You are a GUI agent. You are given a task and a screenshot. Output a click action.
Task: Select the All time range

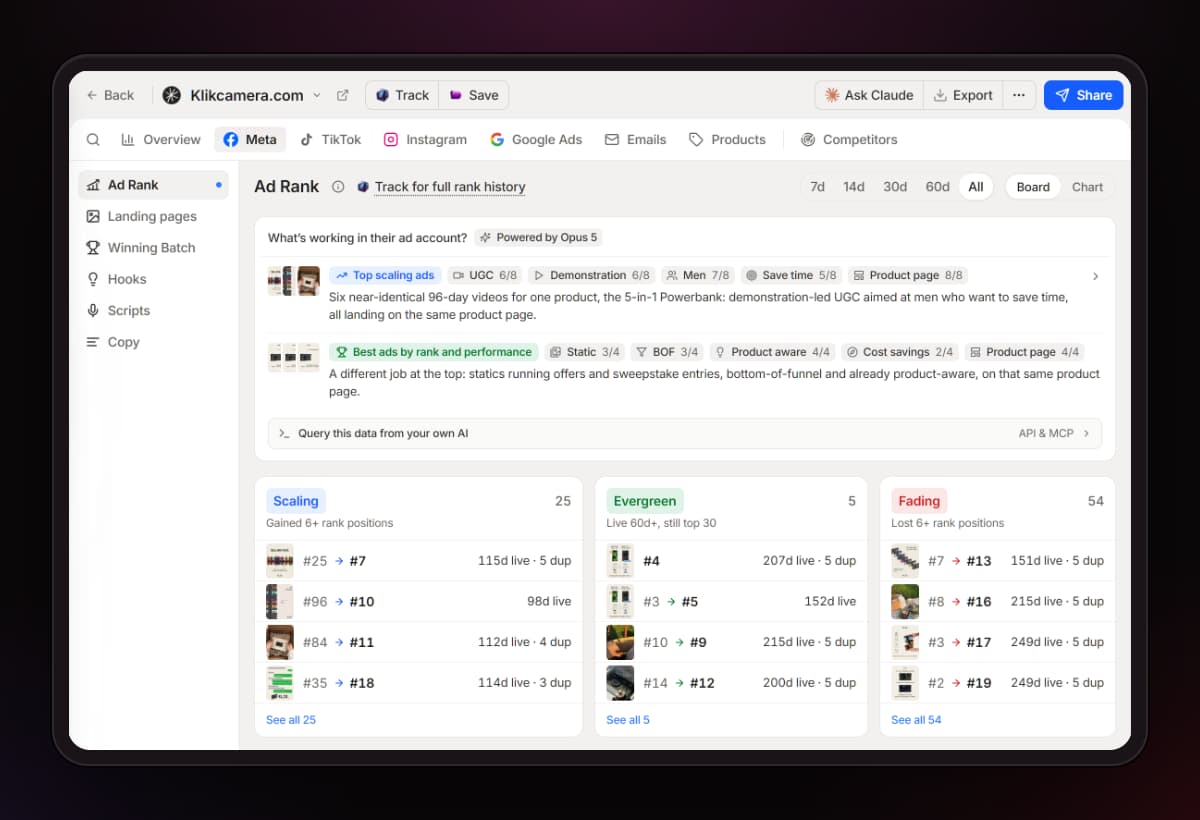976,187
